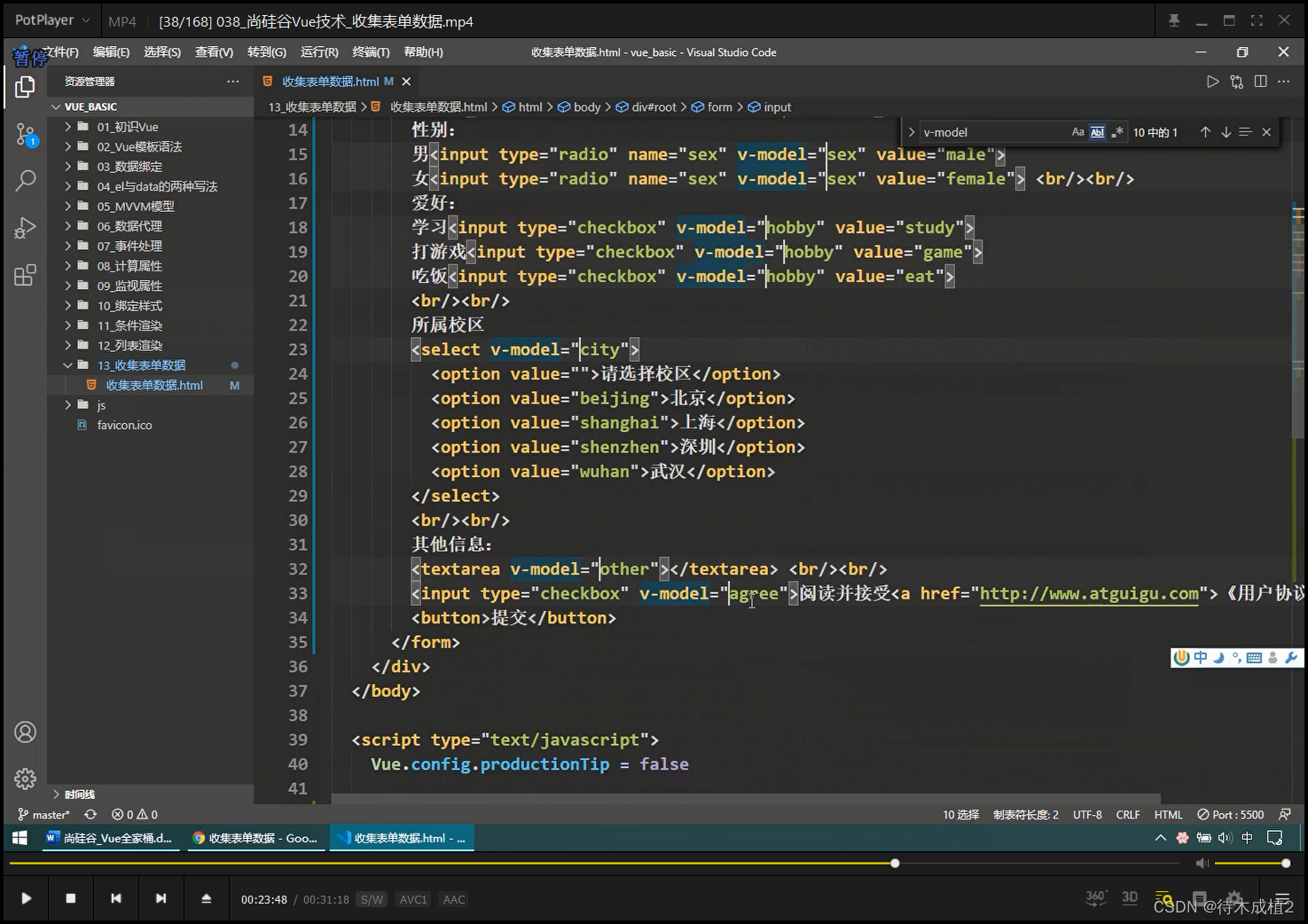Skip to previous file in PotPlayer

tap(116, 898)
